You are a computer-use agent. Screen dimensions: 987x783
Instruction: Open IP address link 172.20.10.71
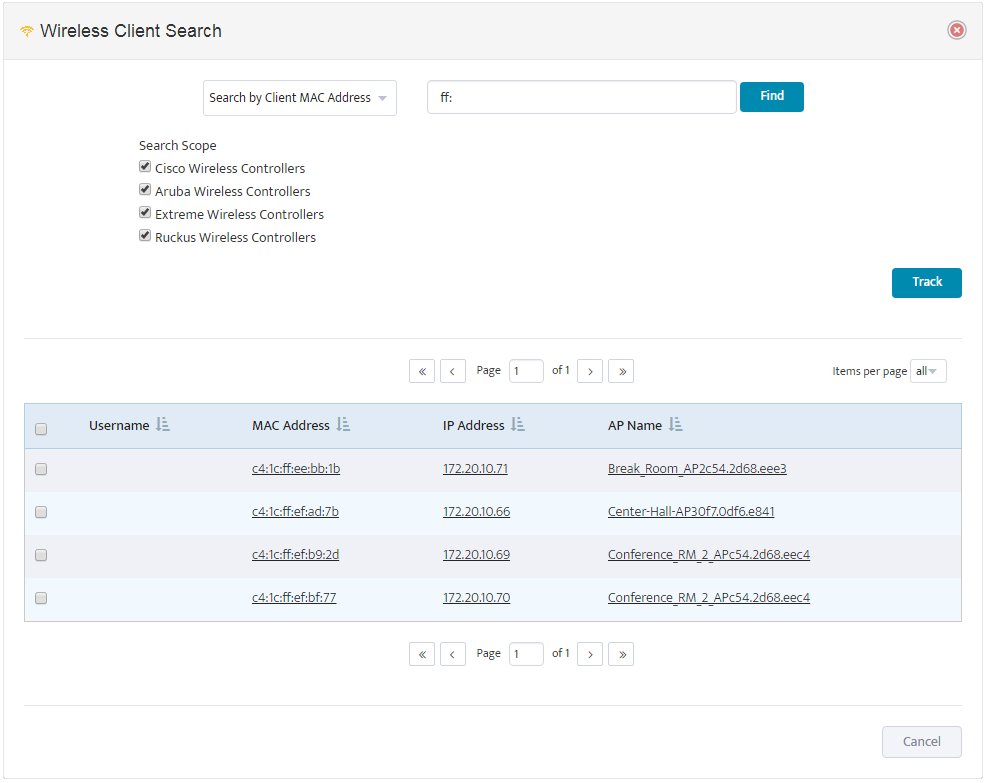coord(475,469)
